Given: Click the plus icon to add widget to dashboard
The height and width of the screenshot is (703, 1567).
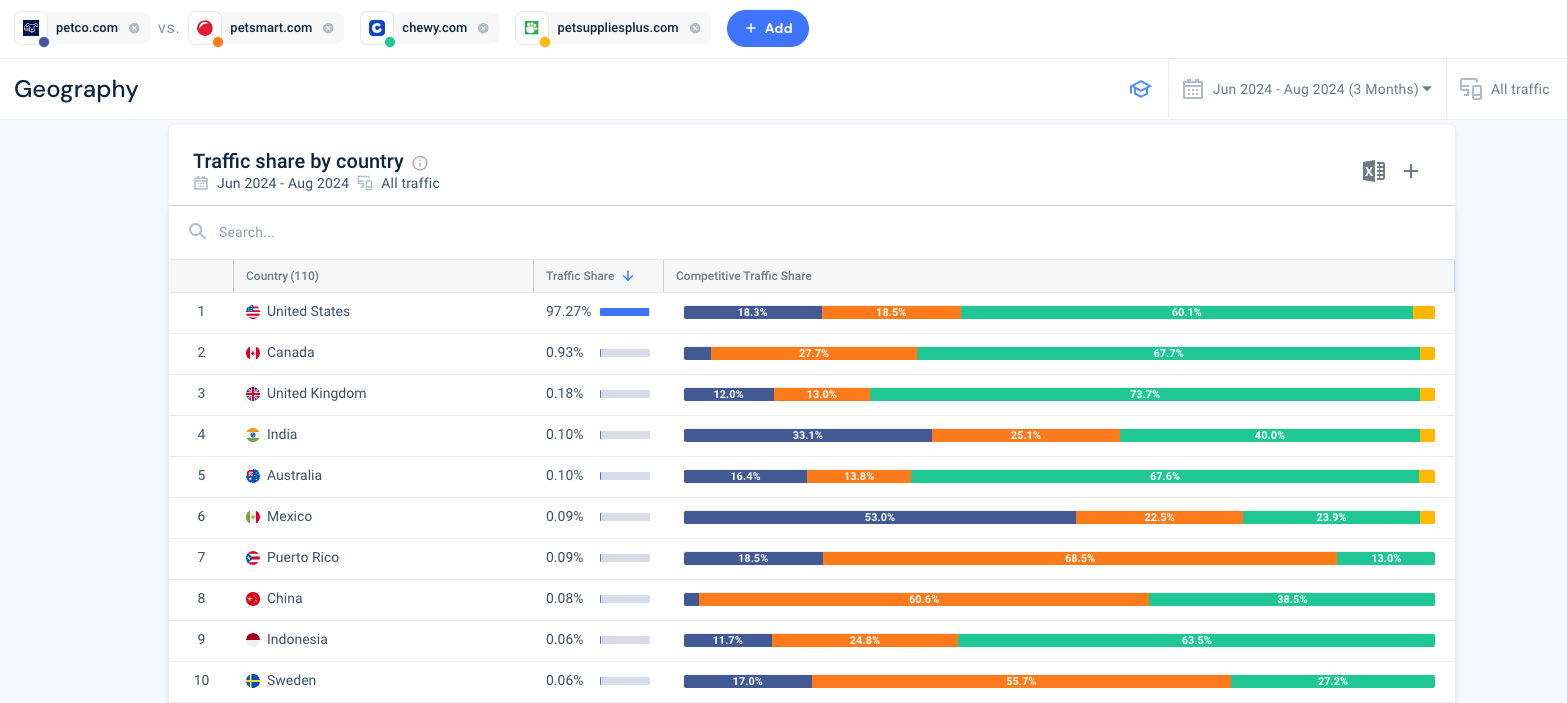Looking at the screenshot, I should click(x=1411, y=171).
